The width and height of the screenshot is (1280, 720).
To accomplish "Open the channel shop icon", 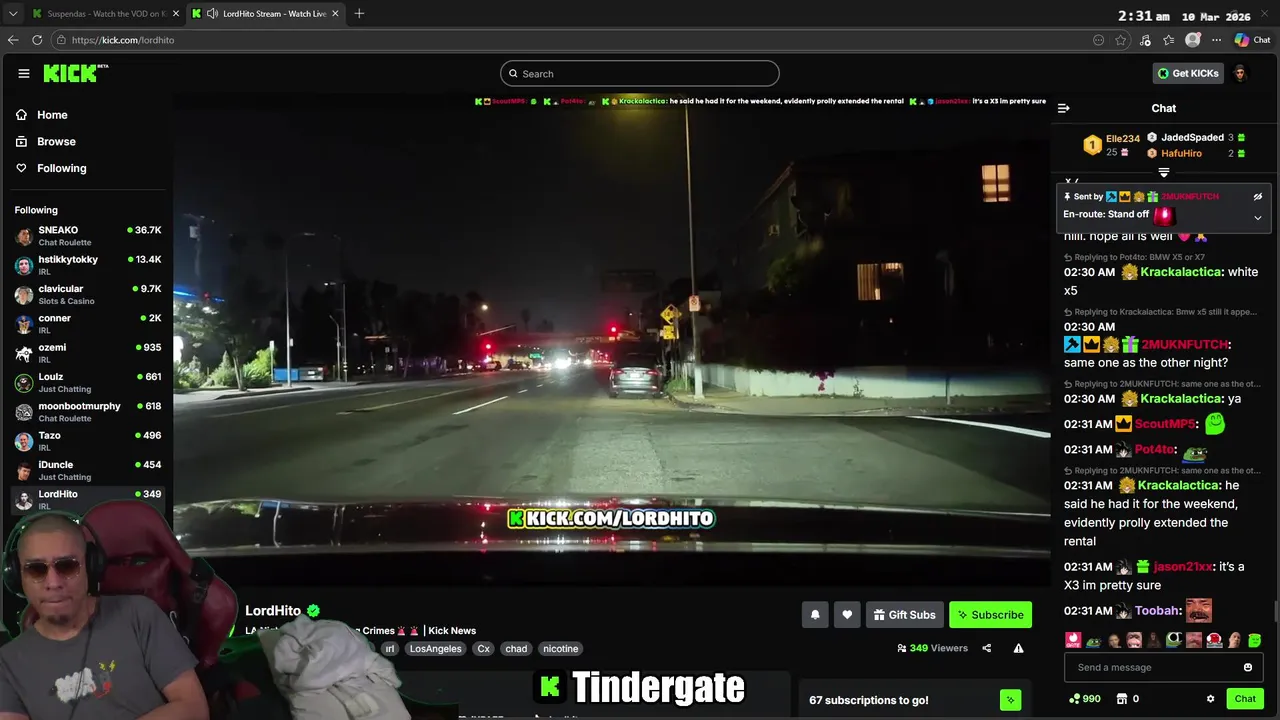I will tap(1121, 699).
